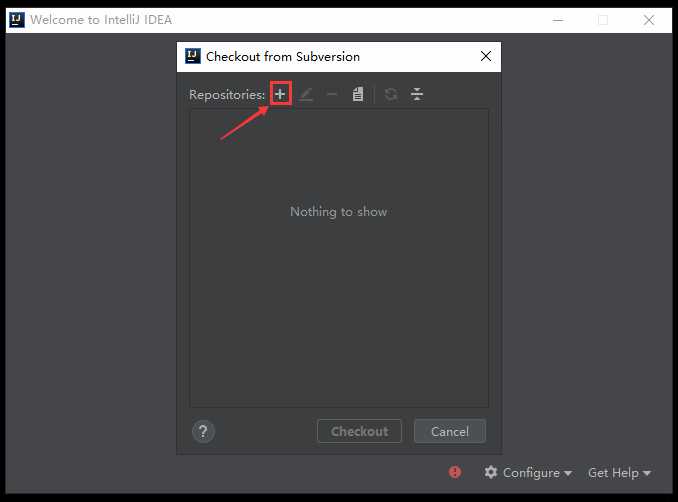Click the IntelliJ IDEA logo in title bar
The width and height of the screenshot is (678, 502).
click(17, 20)
